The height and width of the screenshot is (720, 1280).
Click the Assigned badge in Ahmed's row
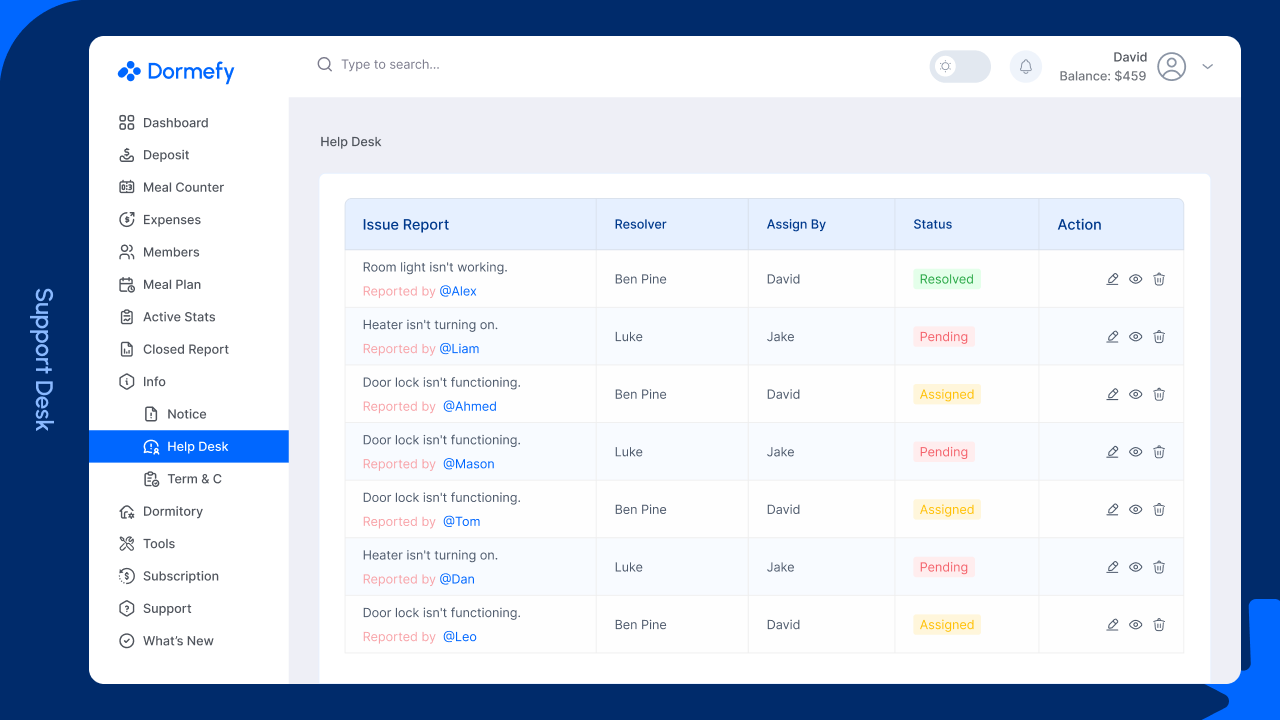[x=947, y=394]
